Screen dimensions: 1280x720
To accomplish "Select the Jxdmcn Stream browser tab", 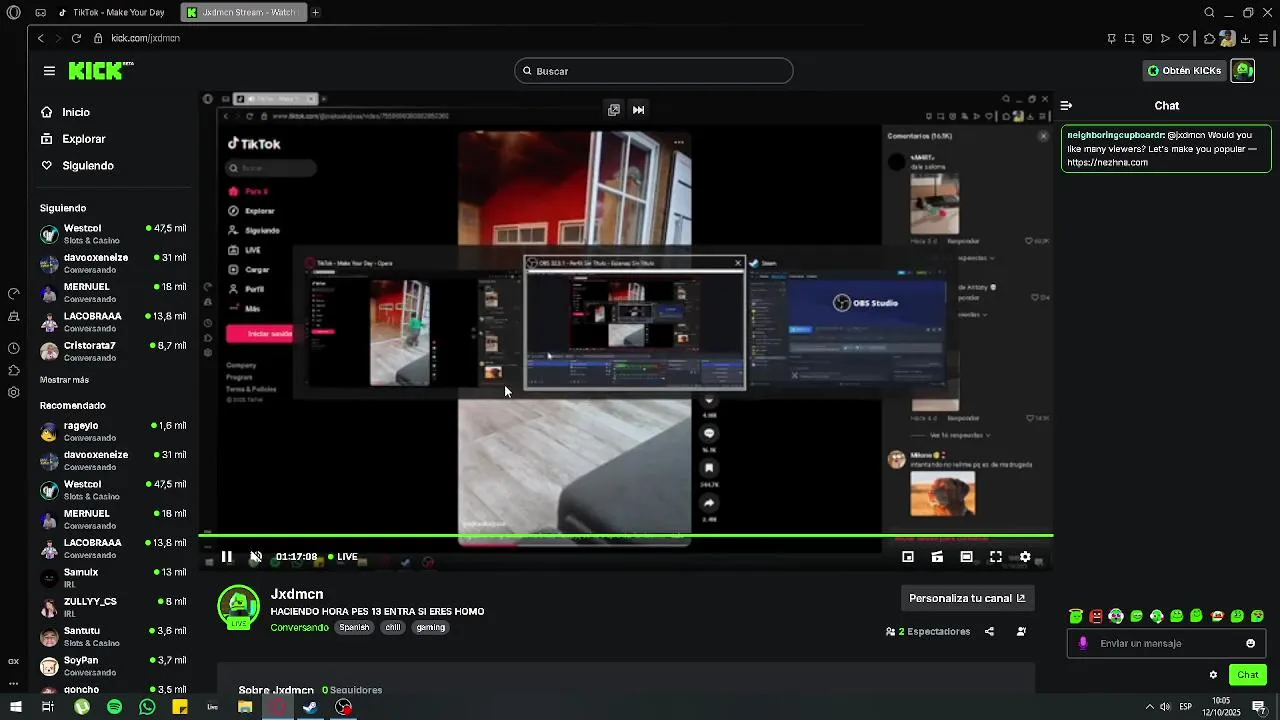I will (243, 13).
